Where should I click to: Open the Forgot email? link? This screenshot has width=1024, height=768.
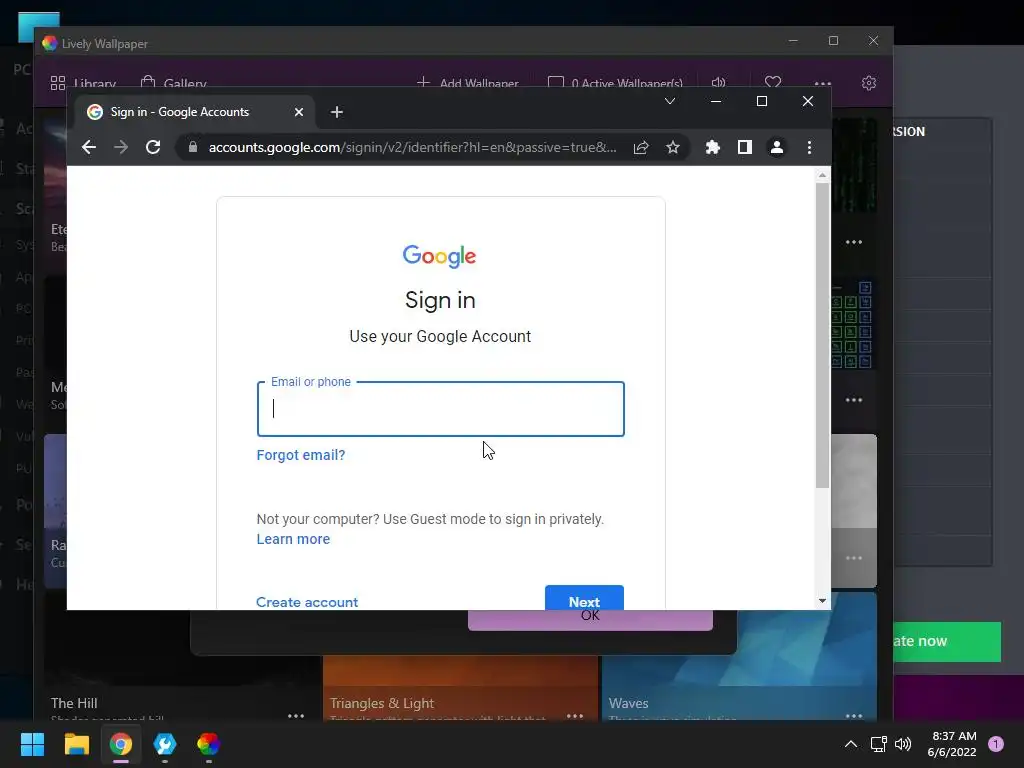point(300,455)
